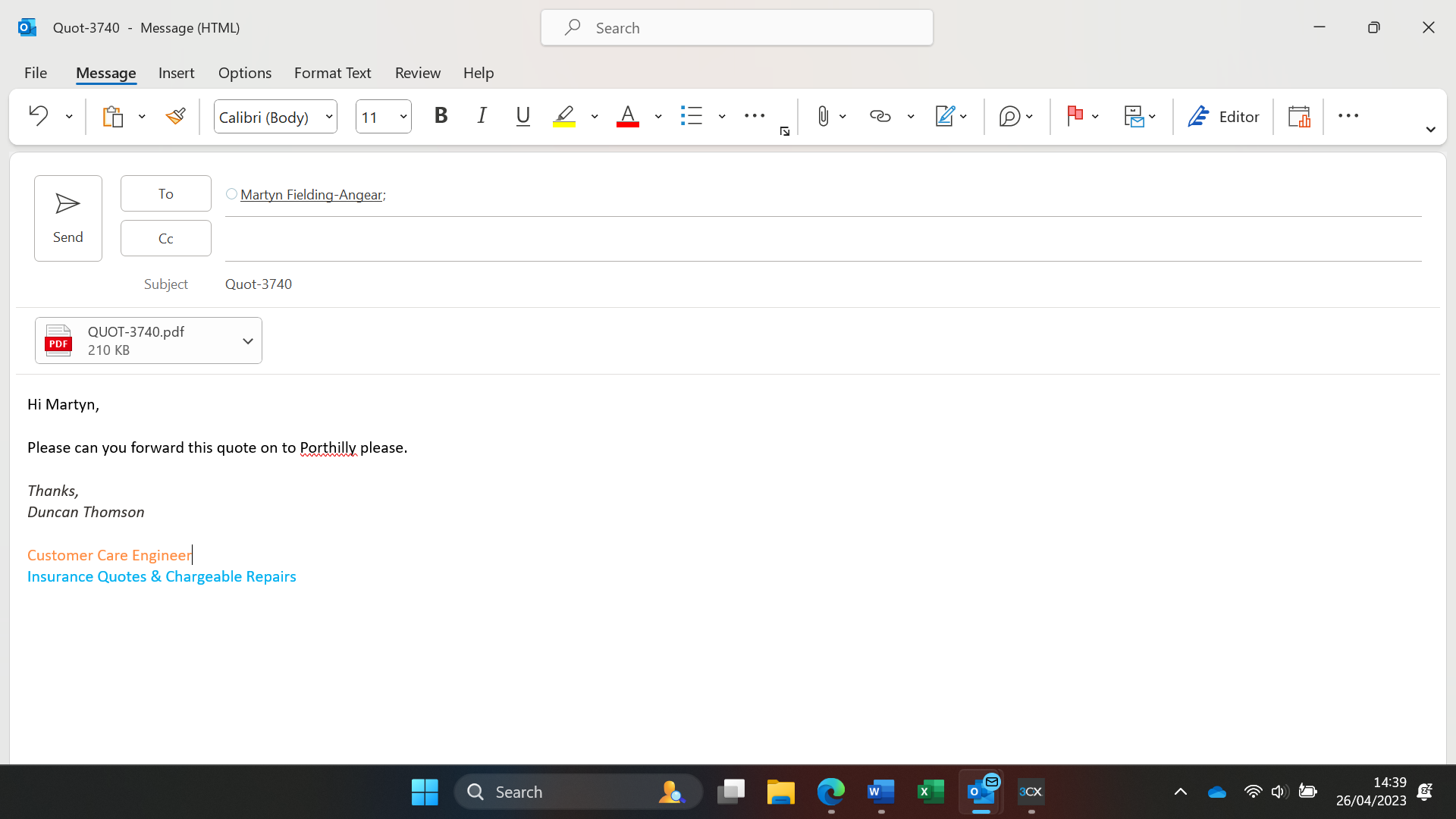Toggle Bold formatting

[441, 116]
